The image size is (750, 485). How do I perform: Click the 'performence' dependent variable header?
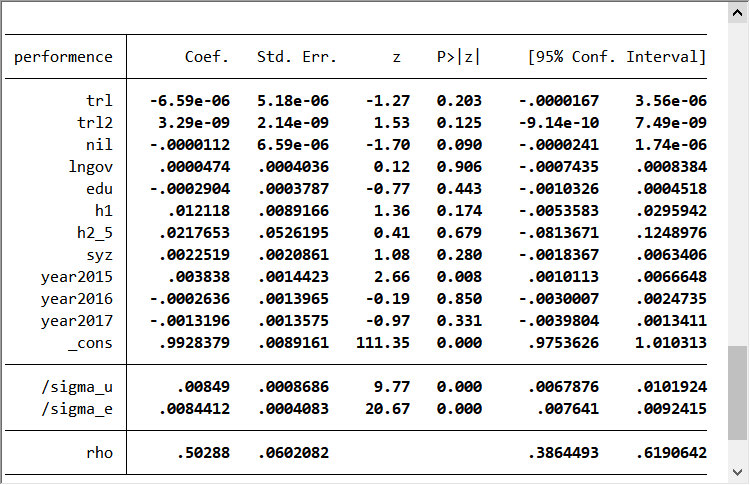[63, 57]
